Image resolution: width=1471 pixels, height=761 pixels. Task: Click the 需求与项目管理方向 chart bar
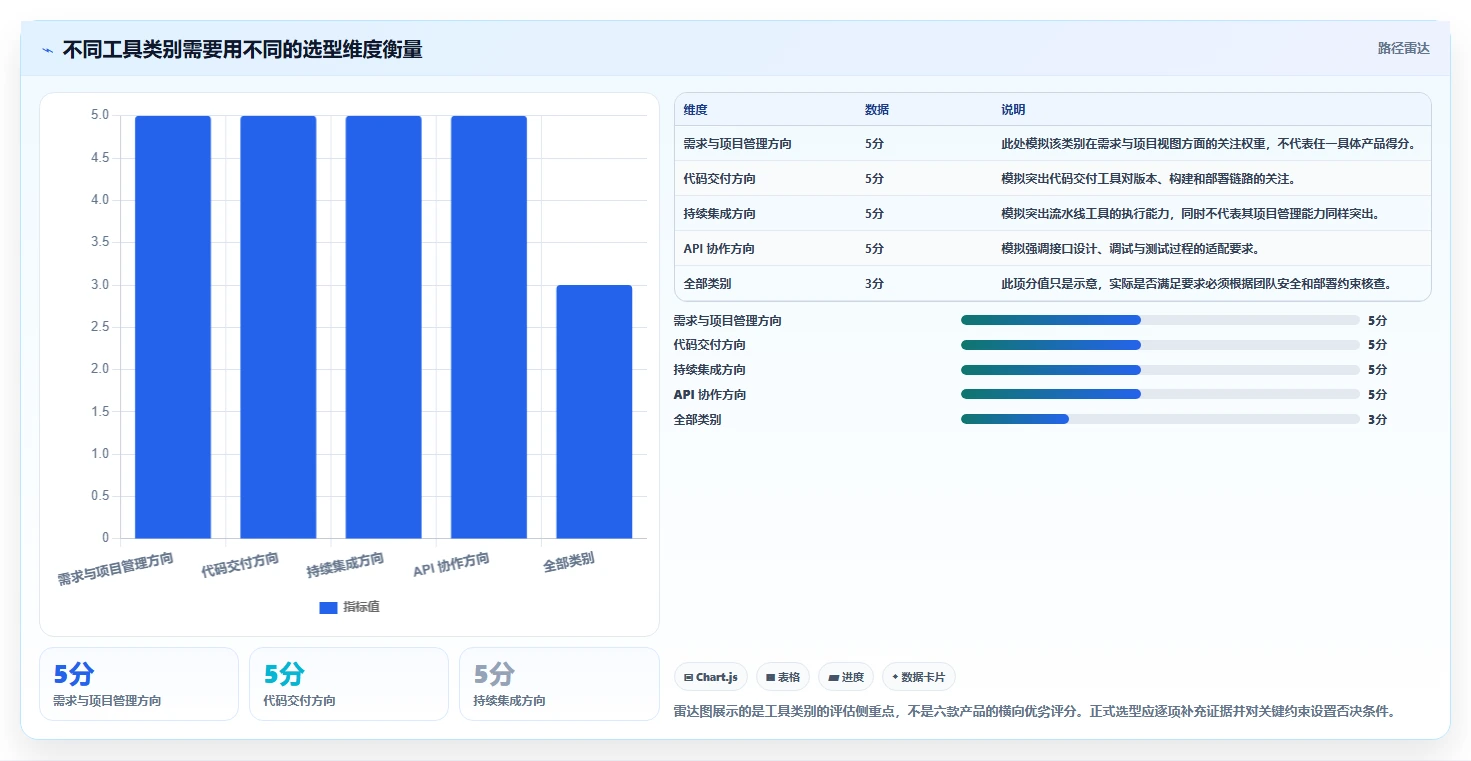(173, 327)
